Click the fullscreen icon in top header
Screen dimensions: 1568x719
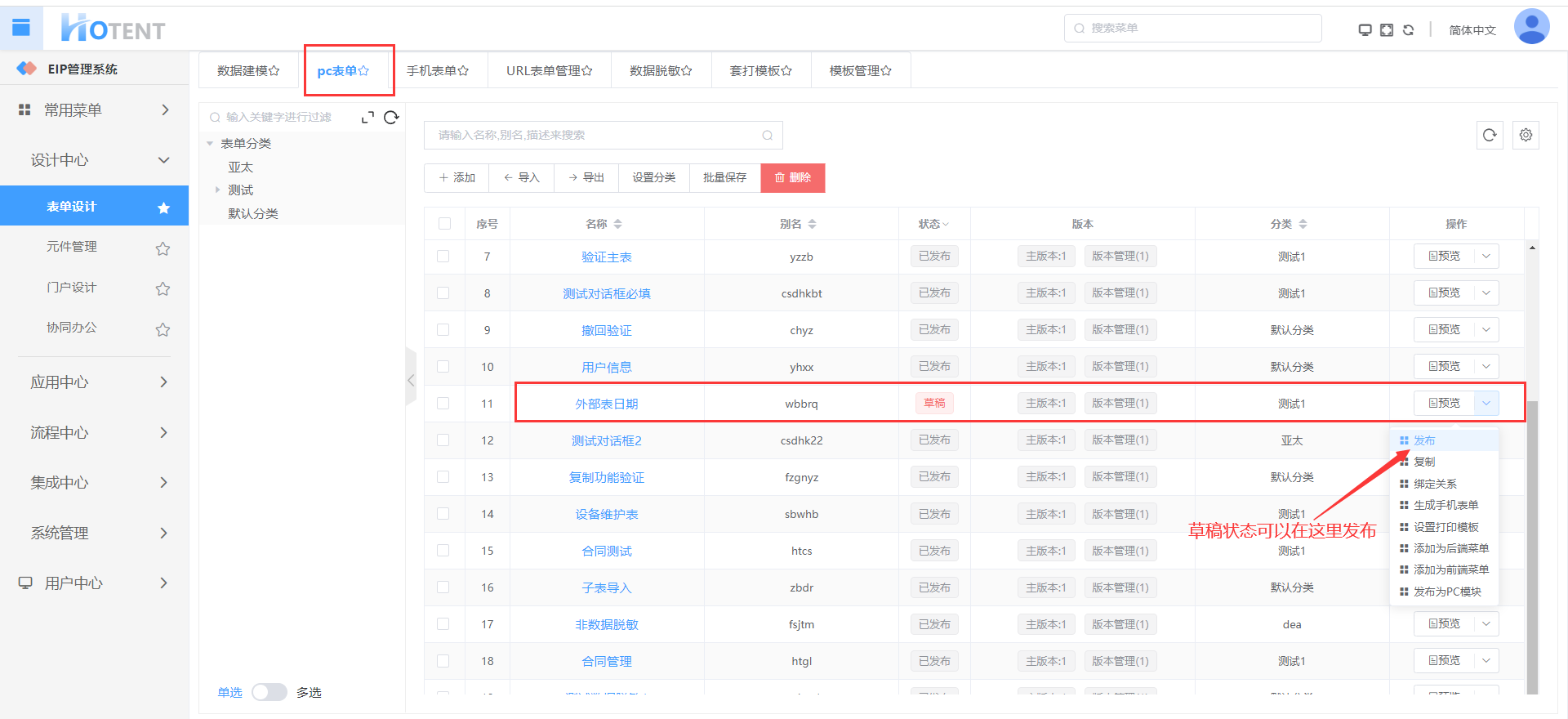(x=1387, y=30)
